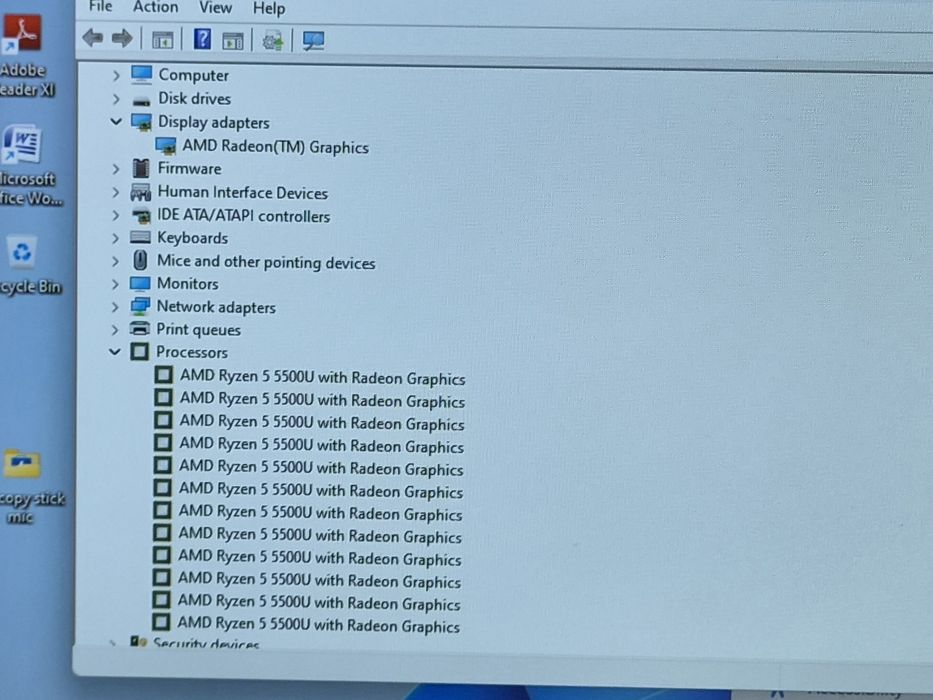Expand the Network adapters node
Viewport: 933px width, 700px height.
pos(115,307)
